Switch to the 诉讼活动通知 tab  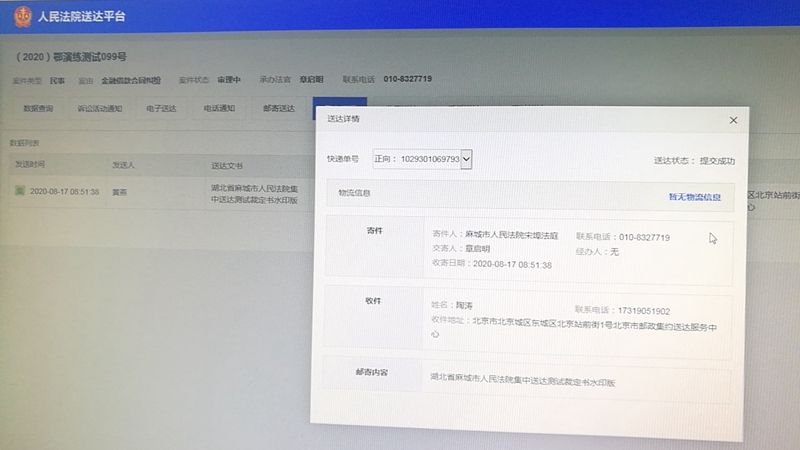tap(99, 108)
